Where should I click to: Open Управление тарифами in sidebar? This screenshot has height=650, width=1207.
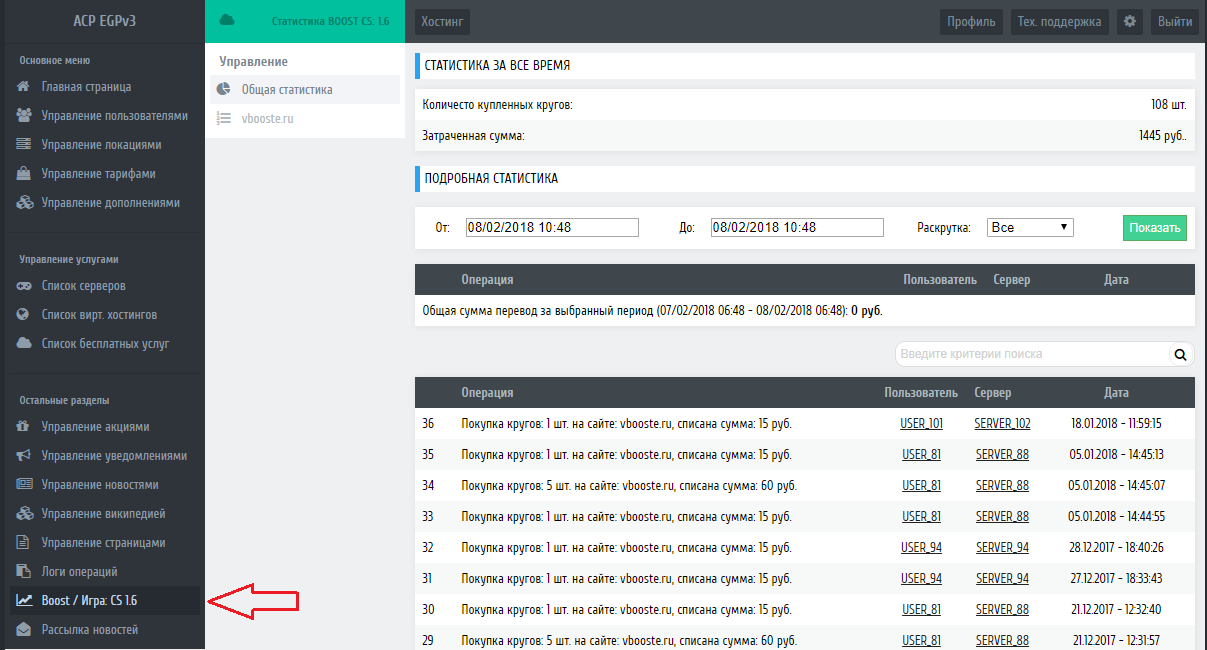click(x=98, y=174)
